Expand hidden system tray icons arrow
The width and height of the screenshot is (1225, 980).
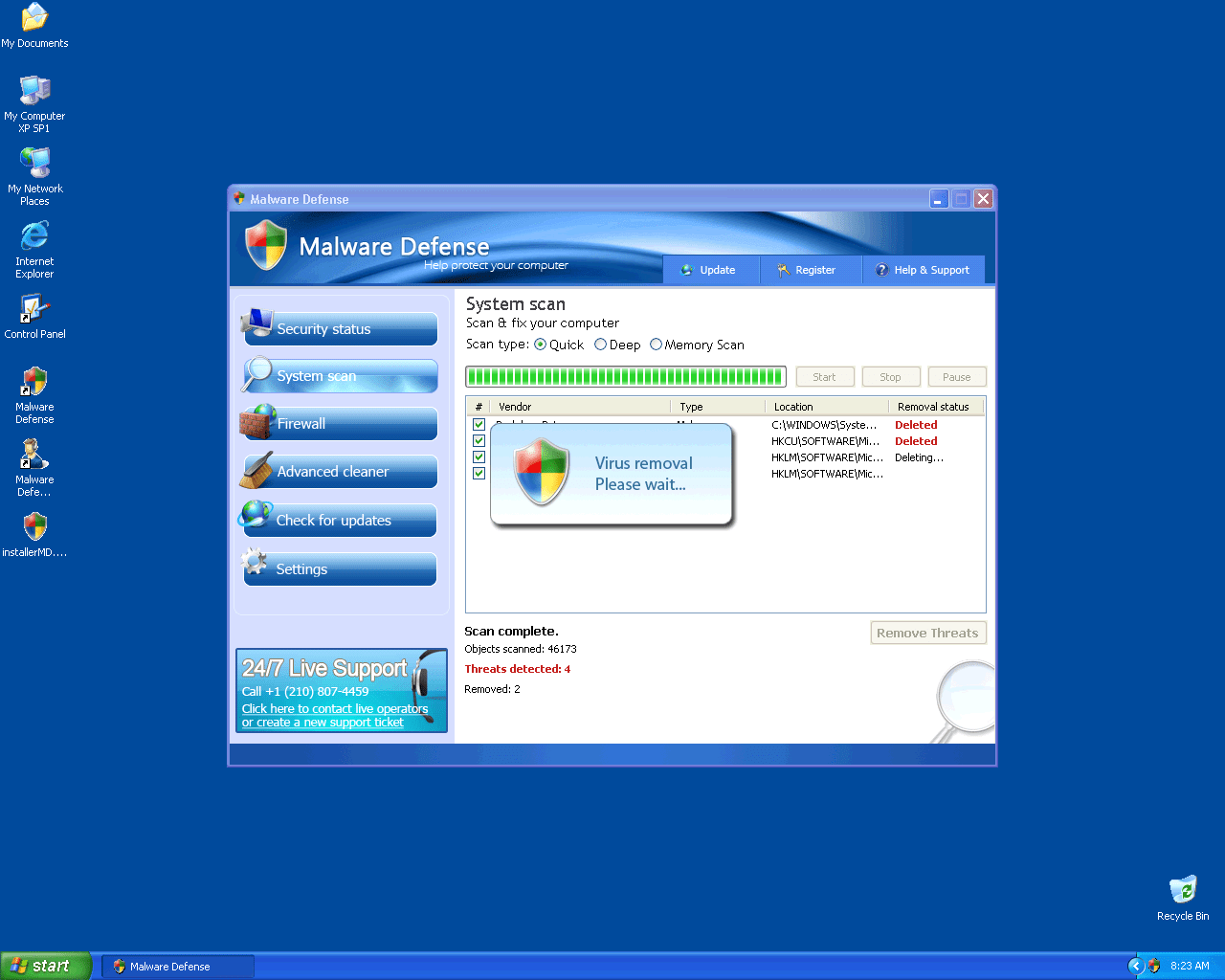click(x=1136, y=966)
